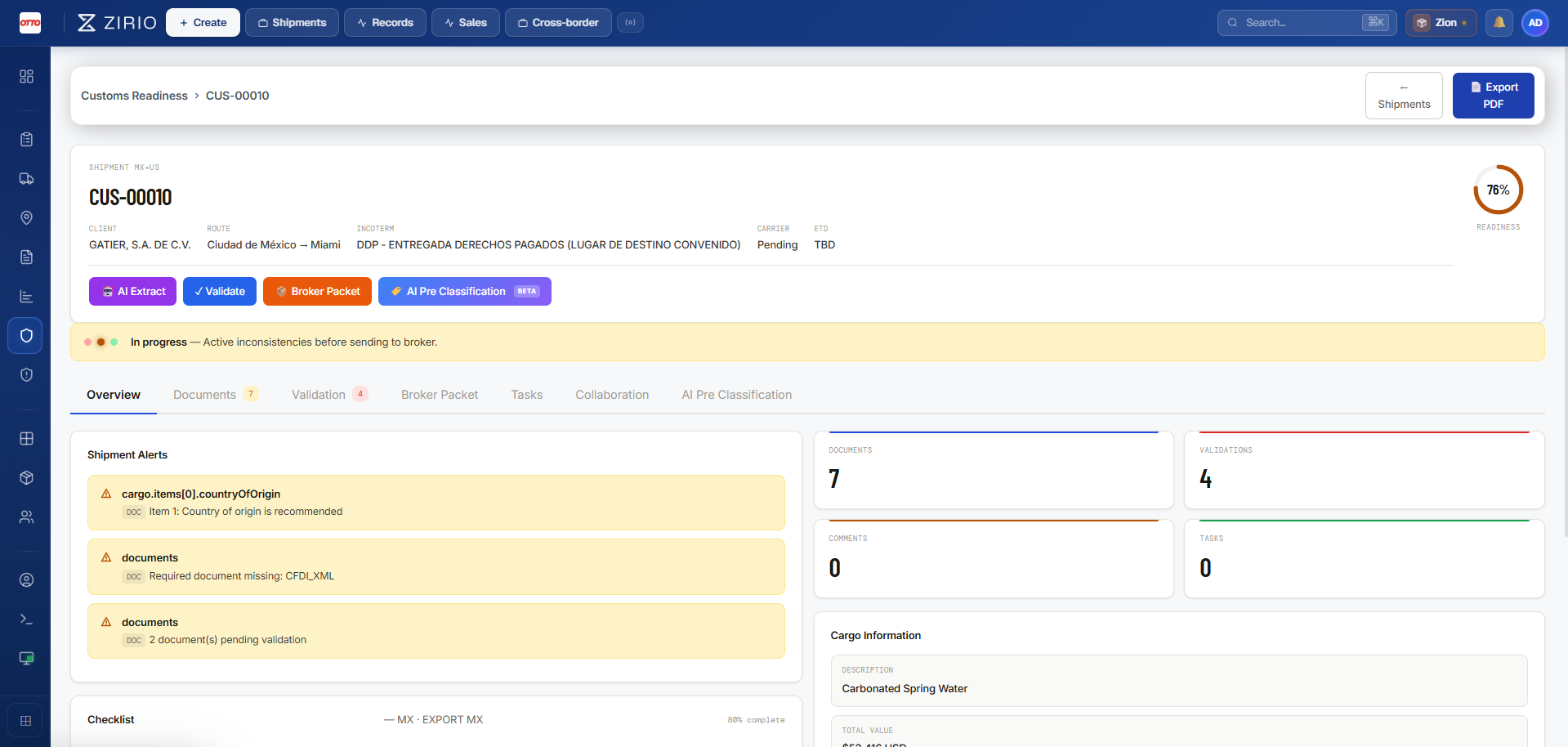This screenshot has width=1568, height=747.
Task: Click the 'Carbonated Spring Water' description text
Action: pos(905,689)
